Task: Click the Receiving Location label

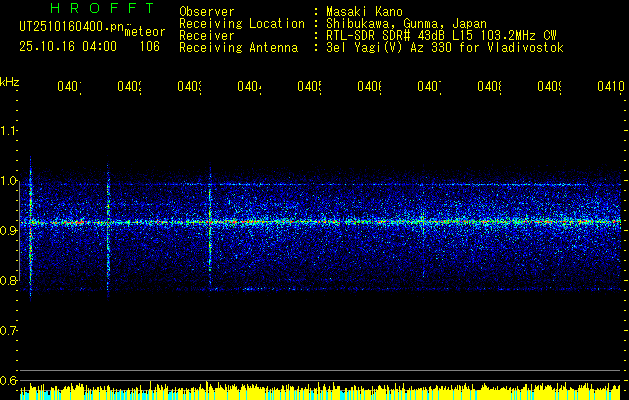Action: coord(242,24)
